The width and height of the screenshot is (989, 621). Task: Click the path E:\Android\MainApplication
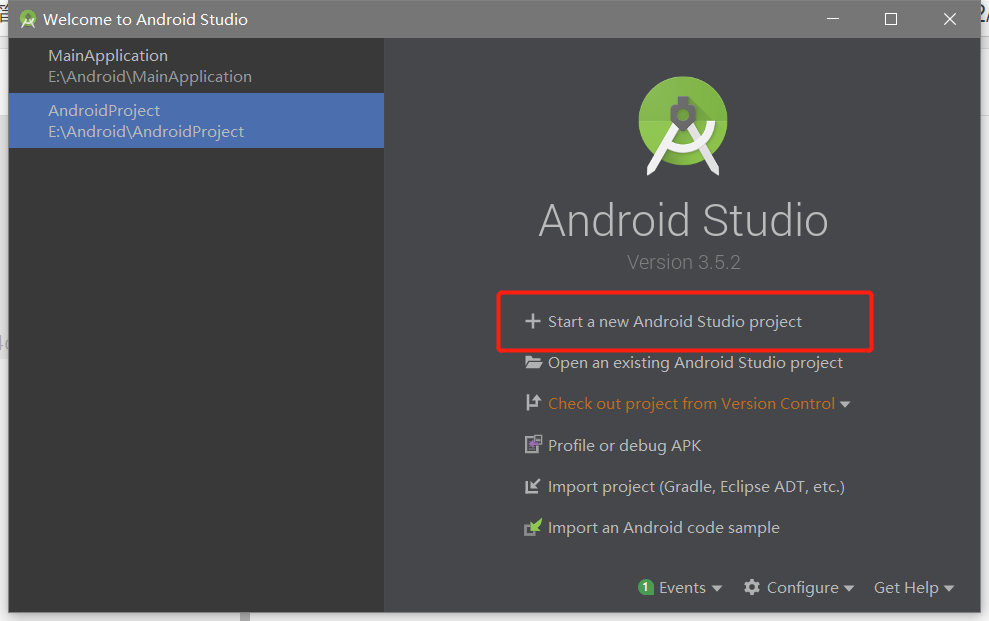pos(150,77)
